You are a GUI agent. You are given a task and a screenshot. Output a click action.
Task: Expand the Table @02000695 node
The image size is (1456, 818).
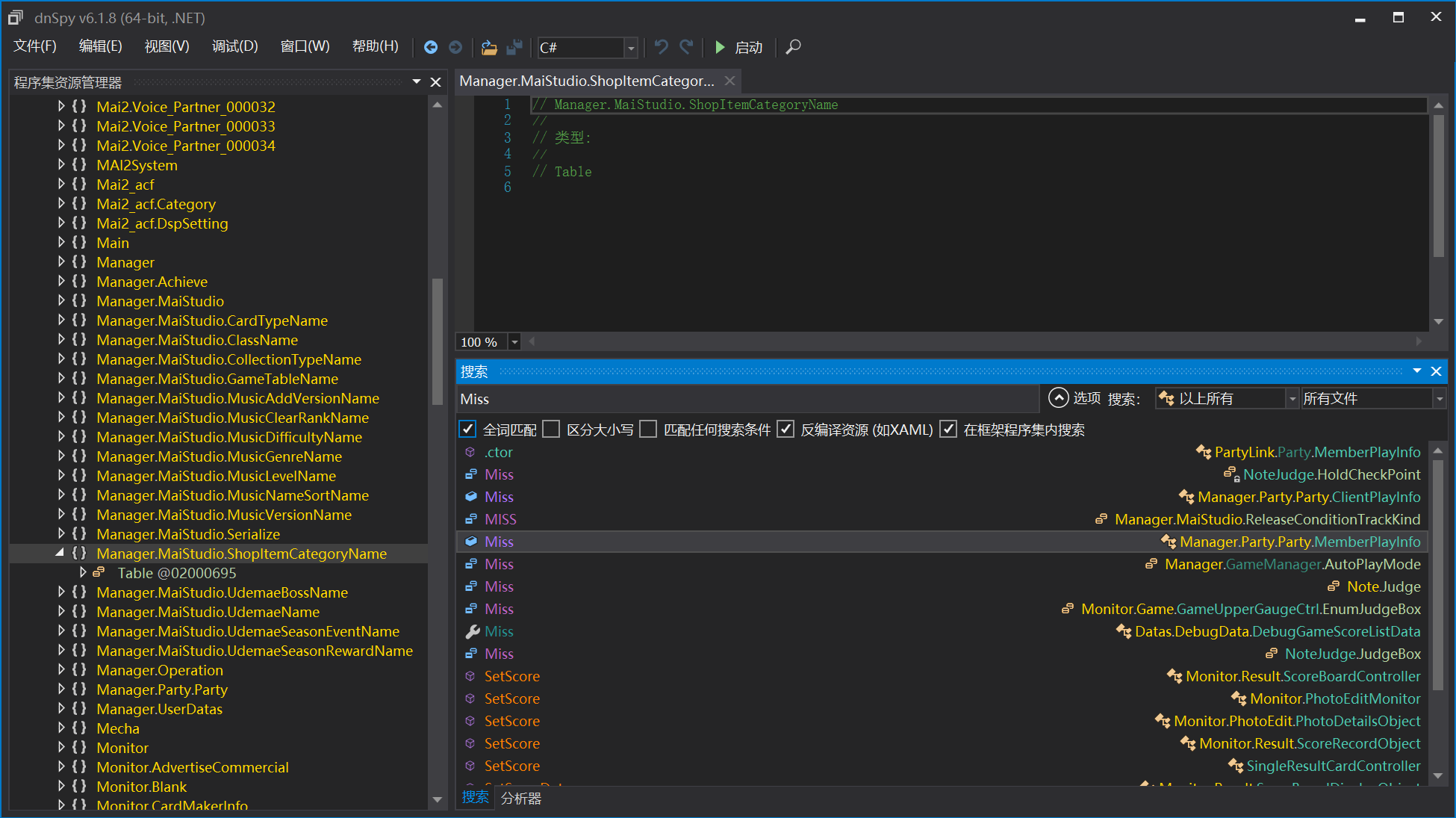pyautogui.click(x=83, y=573)
